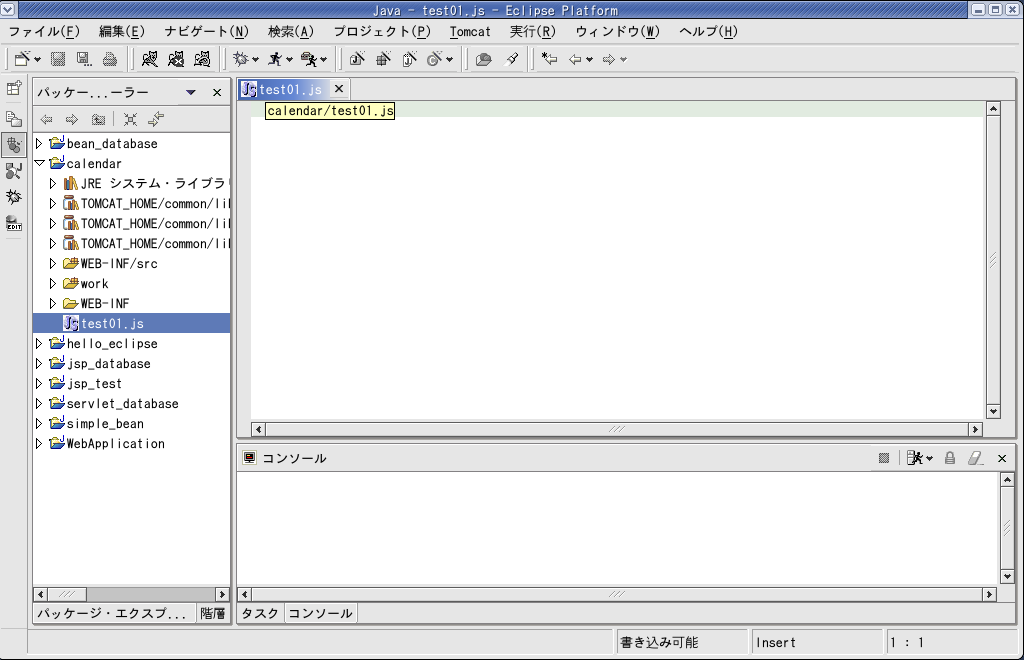Open the 編集(E) menu
1024x660 pixels.
click(121, 31)
